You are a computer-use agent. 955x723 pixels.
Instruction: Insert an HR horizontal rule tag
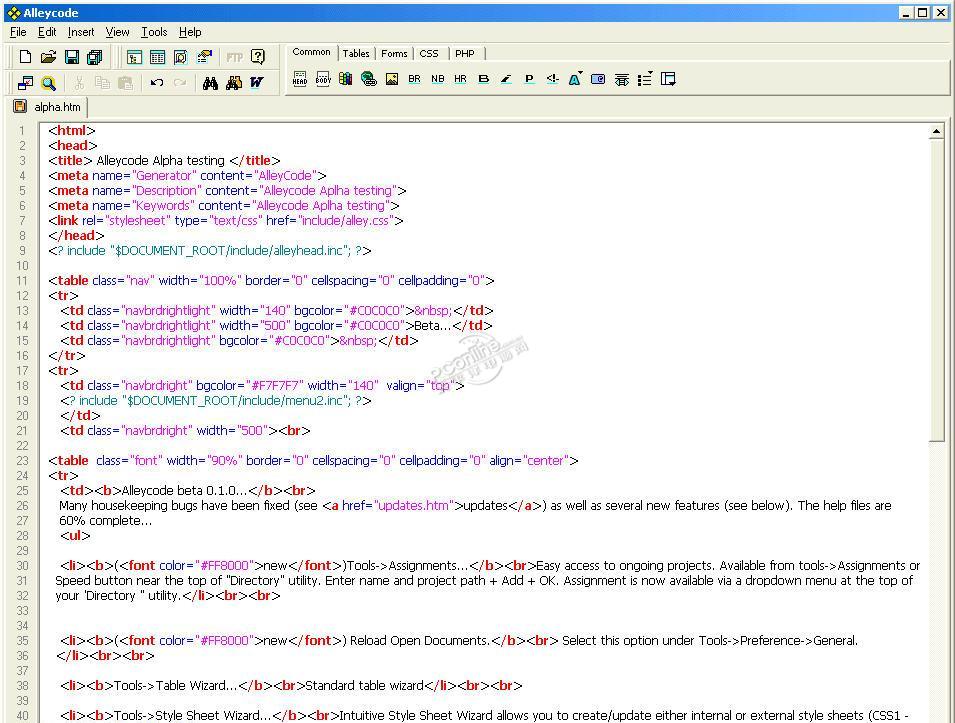tap(460, 79)
